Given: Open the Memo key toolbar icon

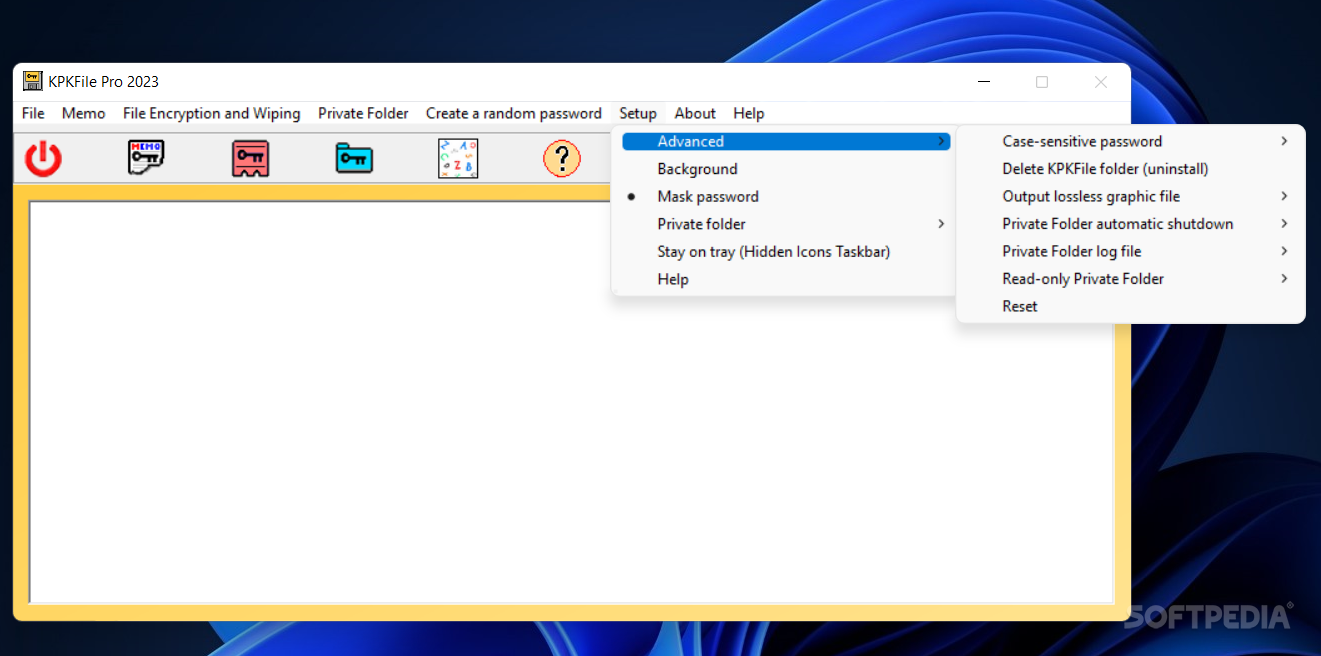Looking at the screenshot, I should 146,158.
